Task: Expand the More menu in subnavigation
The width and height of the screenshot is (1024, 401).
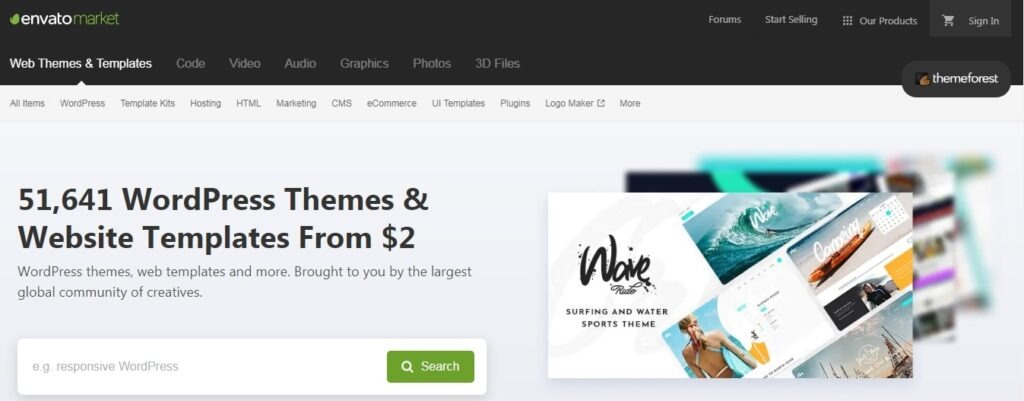Action: [x=630, y=103]
